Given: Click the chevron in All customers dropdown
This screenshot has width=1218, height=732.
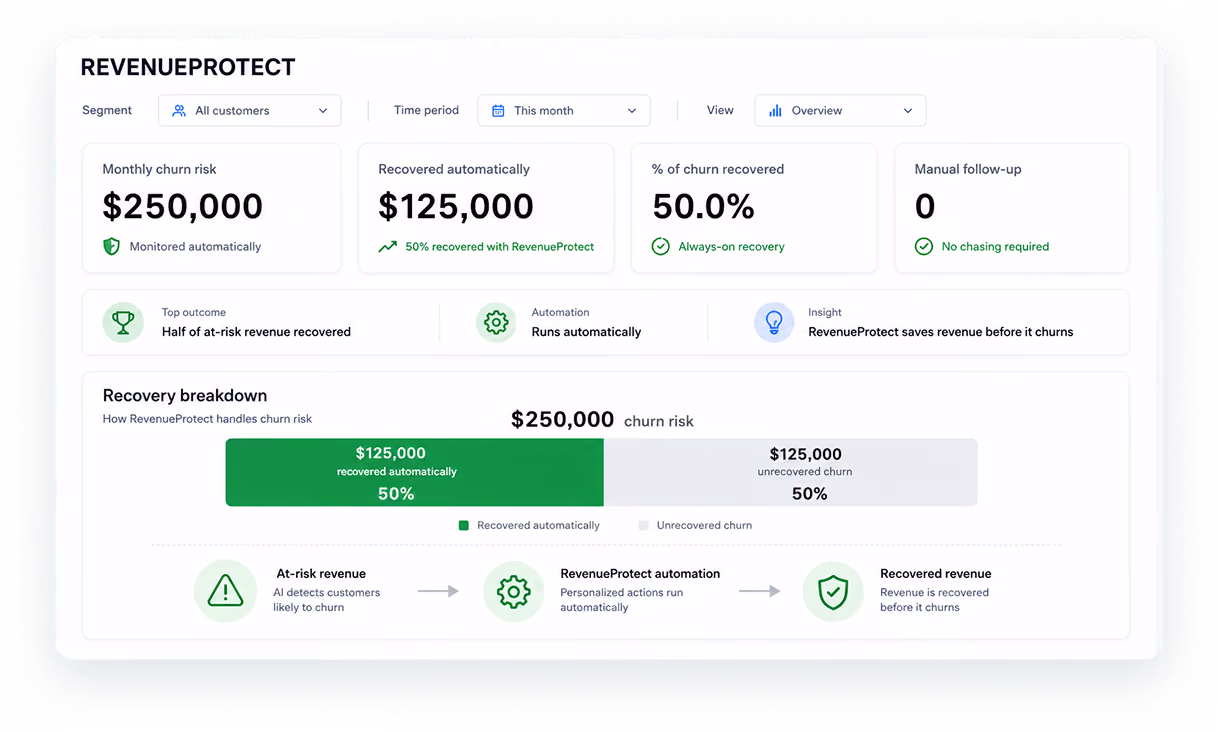Looking at the screenshot, I should click(323, 111).
